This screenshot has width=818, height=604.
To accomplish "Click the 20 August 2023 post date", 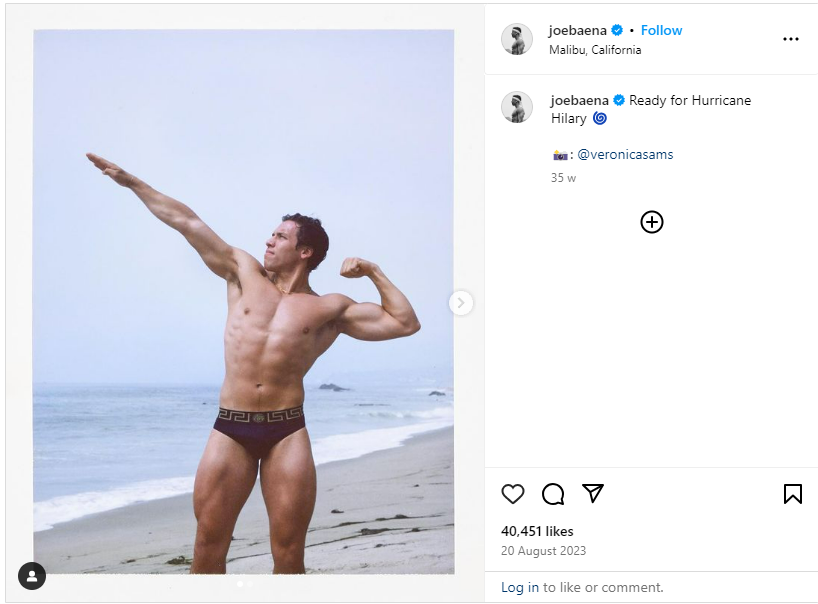I will pyautogui.click(x=543, y=551).
